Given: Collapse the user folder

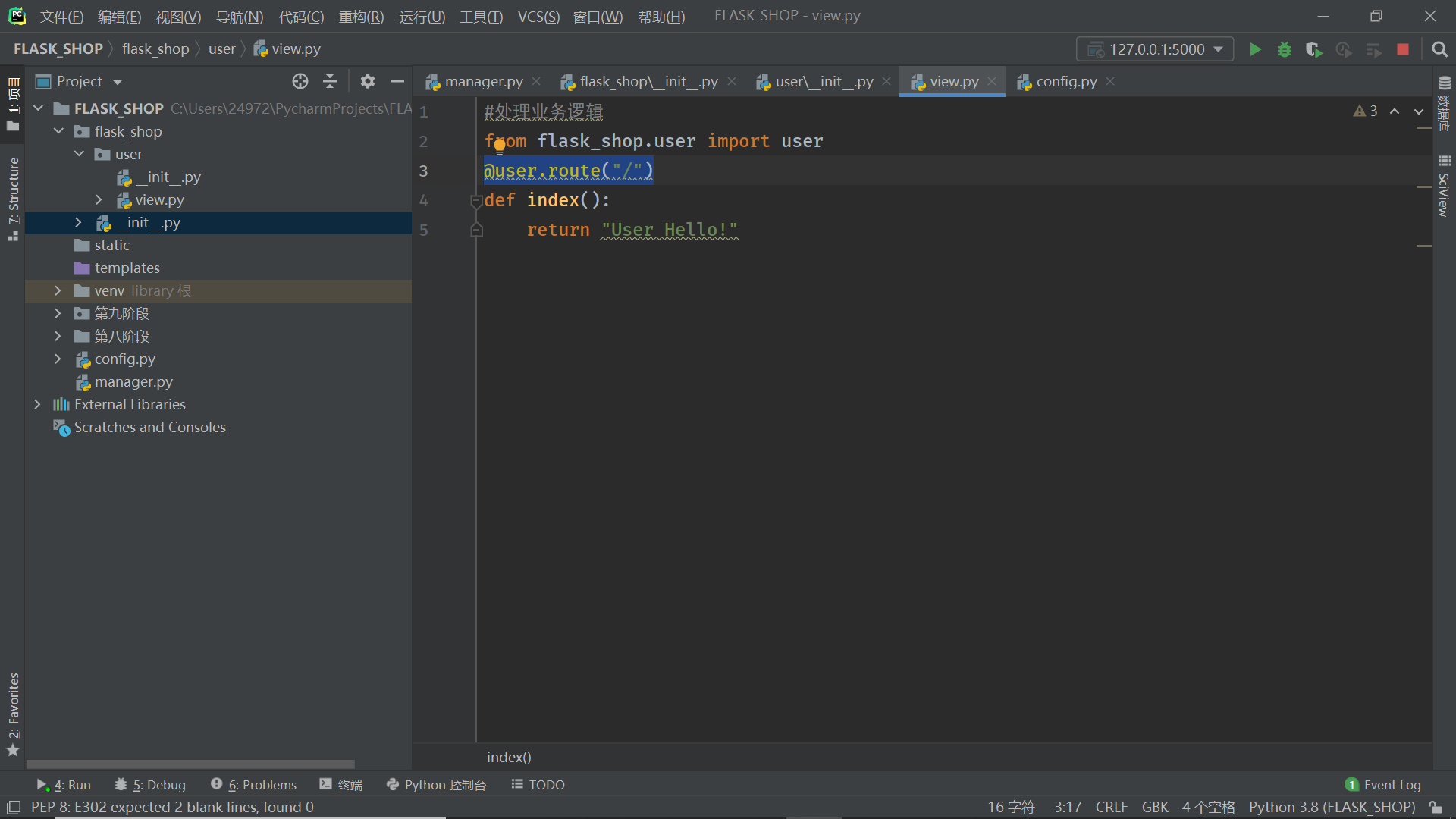Looking at the screenshot, I should click(79, 154).
